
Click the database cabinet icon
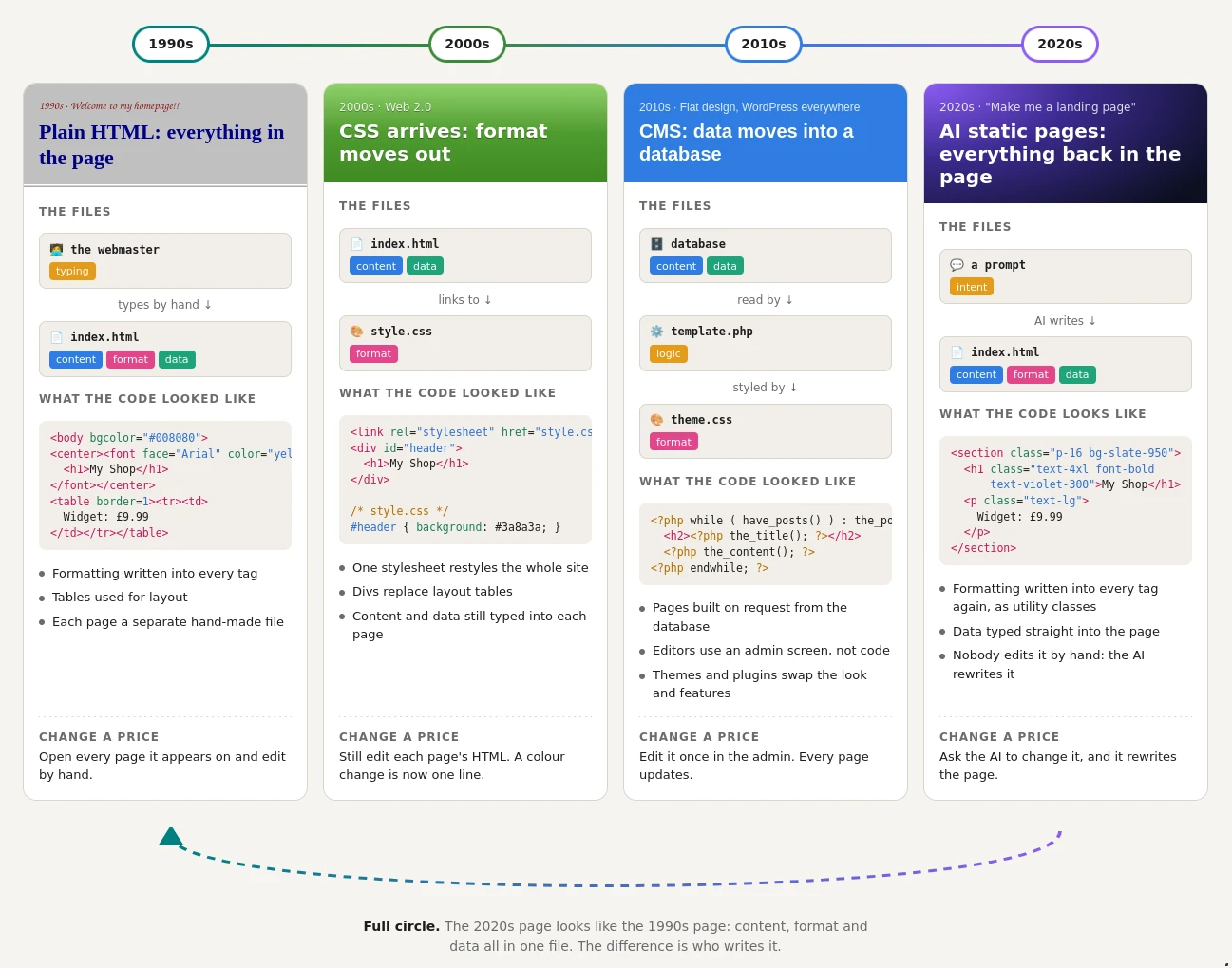click(x=656, y=244)
